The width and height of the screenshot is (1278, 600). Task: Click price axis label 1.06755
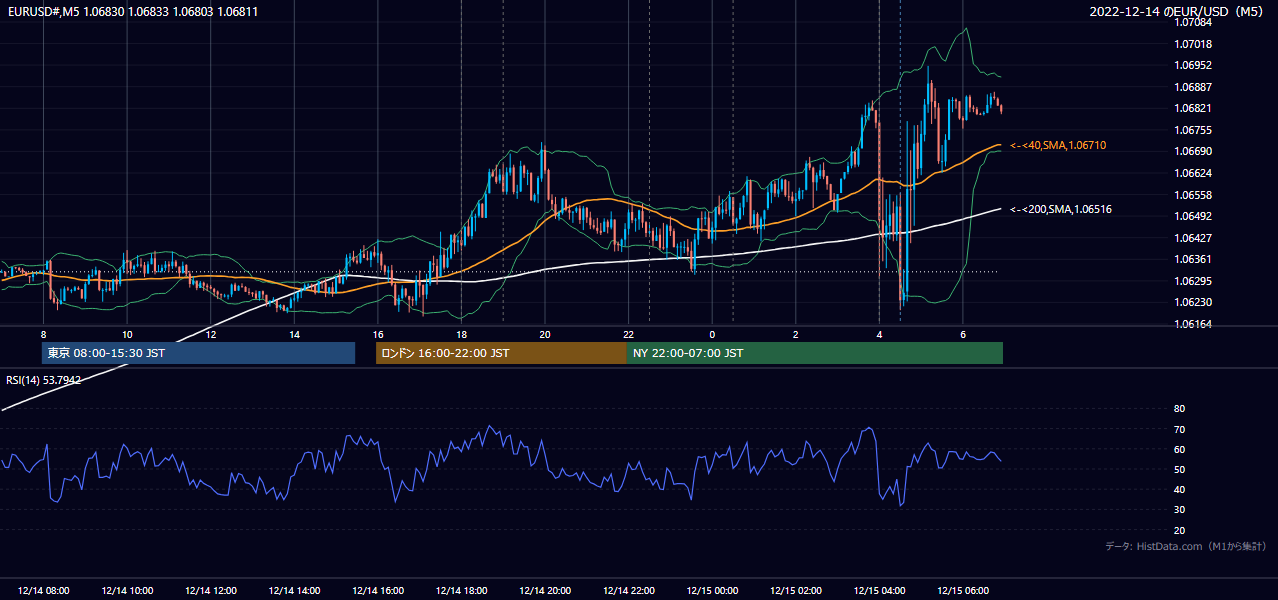(1193, 130)
